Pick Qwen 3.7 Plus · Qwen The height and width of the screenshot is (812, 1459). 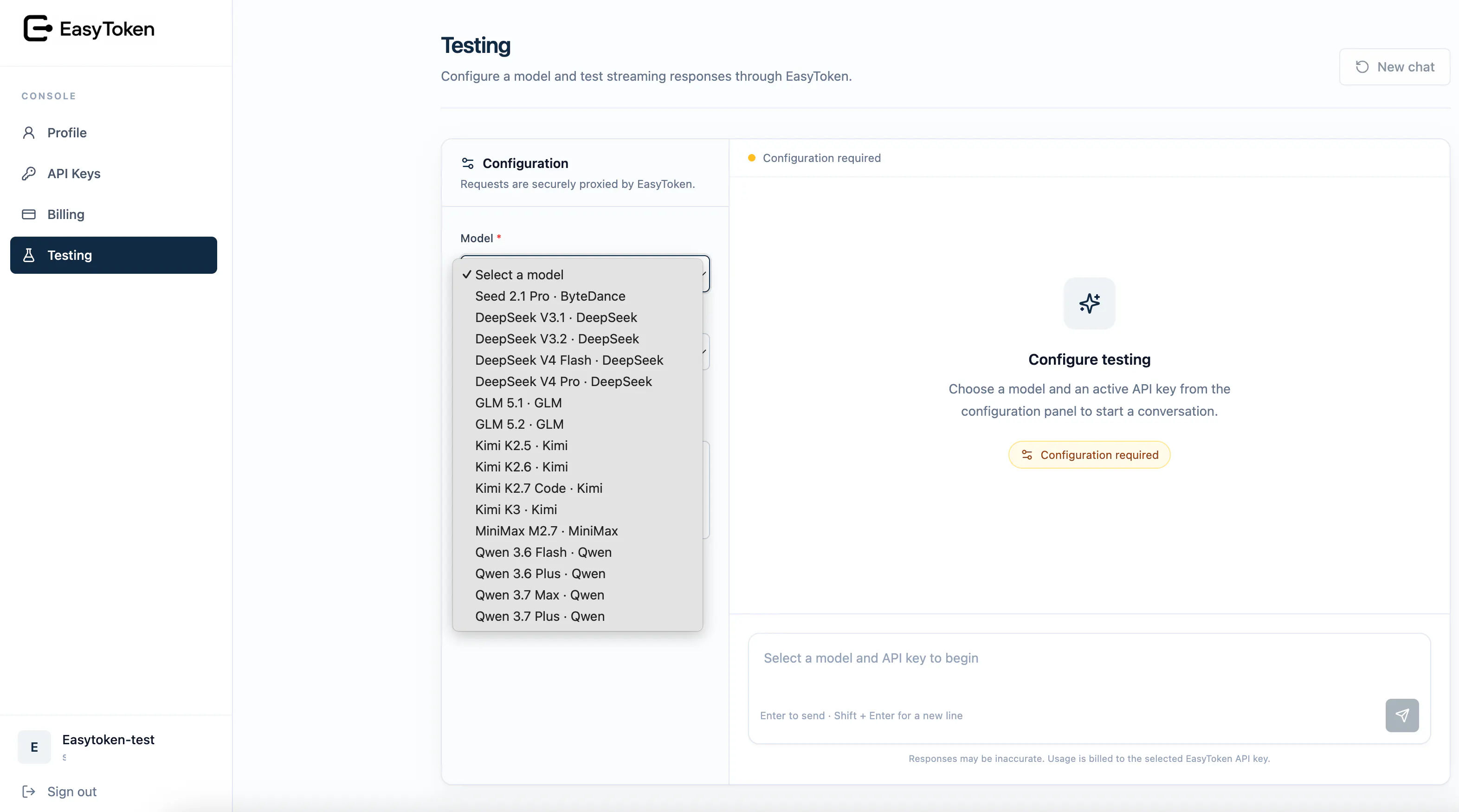(577, 616)
